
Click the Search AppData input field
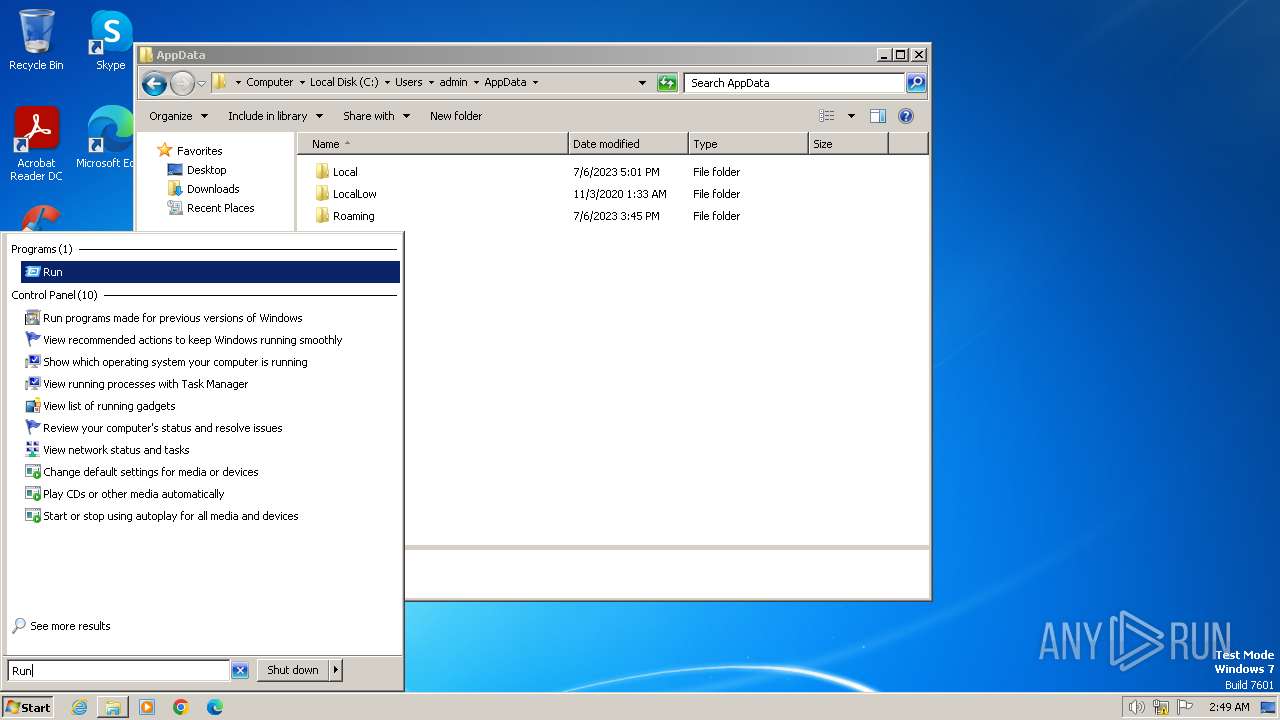[x=795, y=83]
